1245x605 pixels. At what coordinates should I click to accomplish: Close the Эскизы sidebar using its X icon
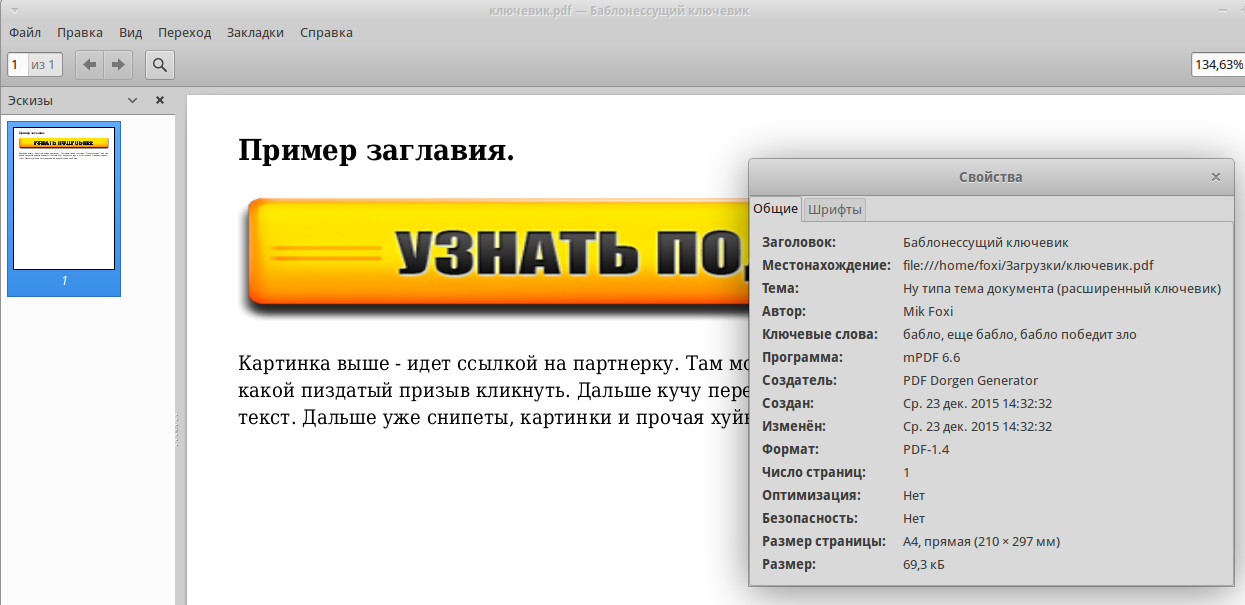tap(159, 100)
